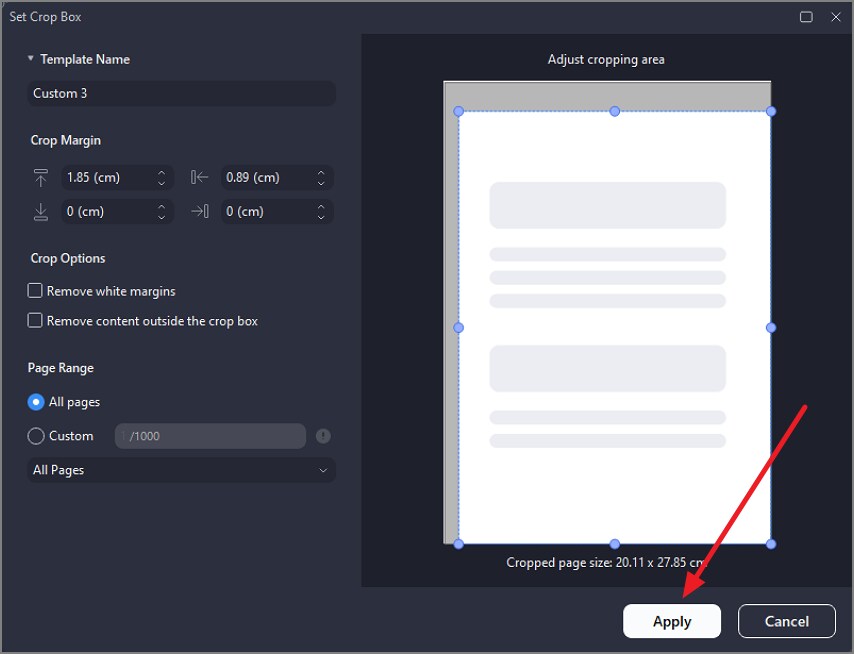Screen dimensions: 854x654
Task: Choose the Custom page range option
Action: 34,436
